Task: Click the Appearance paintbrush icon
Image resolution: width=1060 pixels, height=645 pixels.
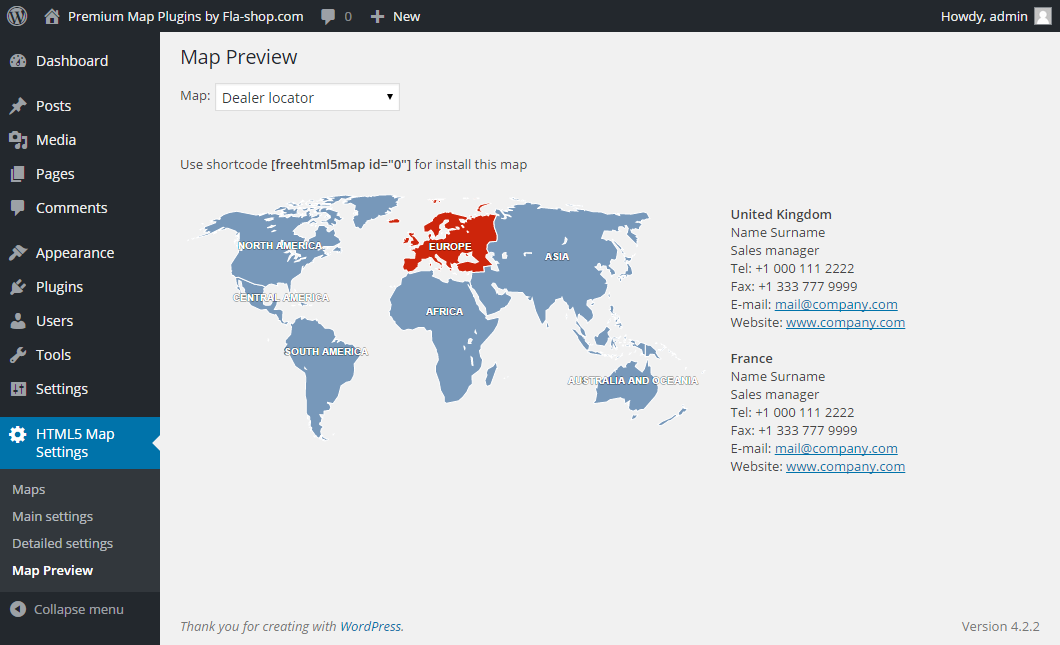Action: pyautogui.click(x=18, y=253)
